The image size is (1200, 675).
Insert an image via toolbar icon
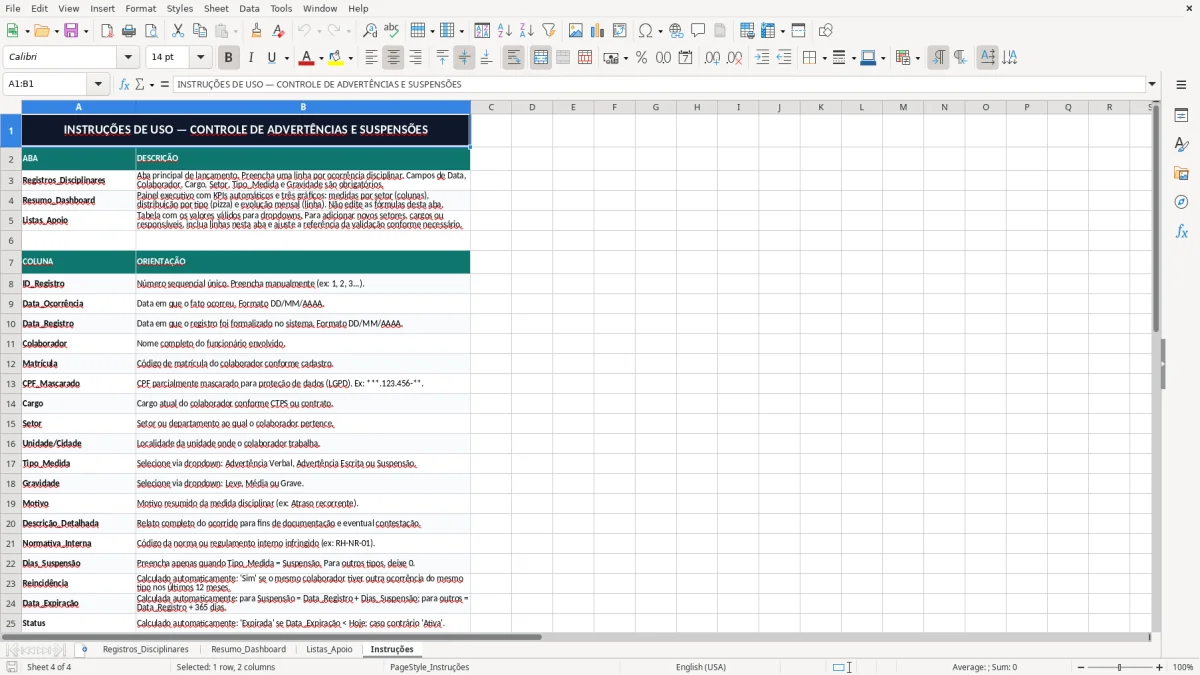coord(576,31)
